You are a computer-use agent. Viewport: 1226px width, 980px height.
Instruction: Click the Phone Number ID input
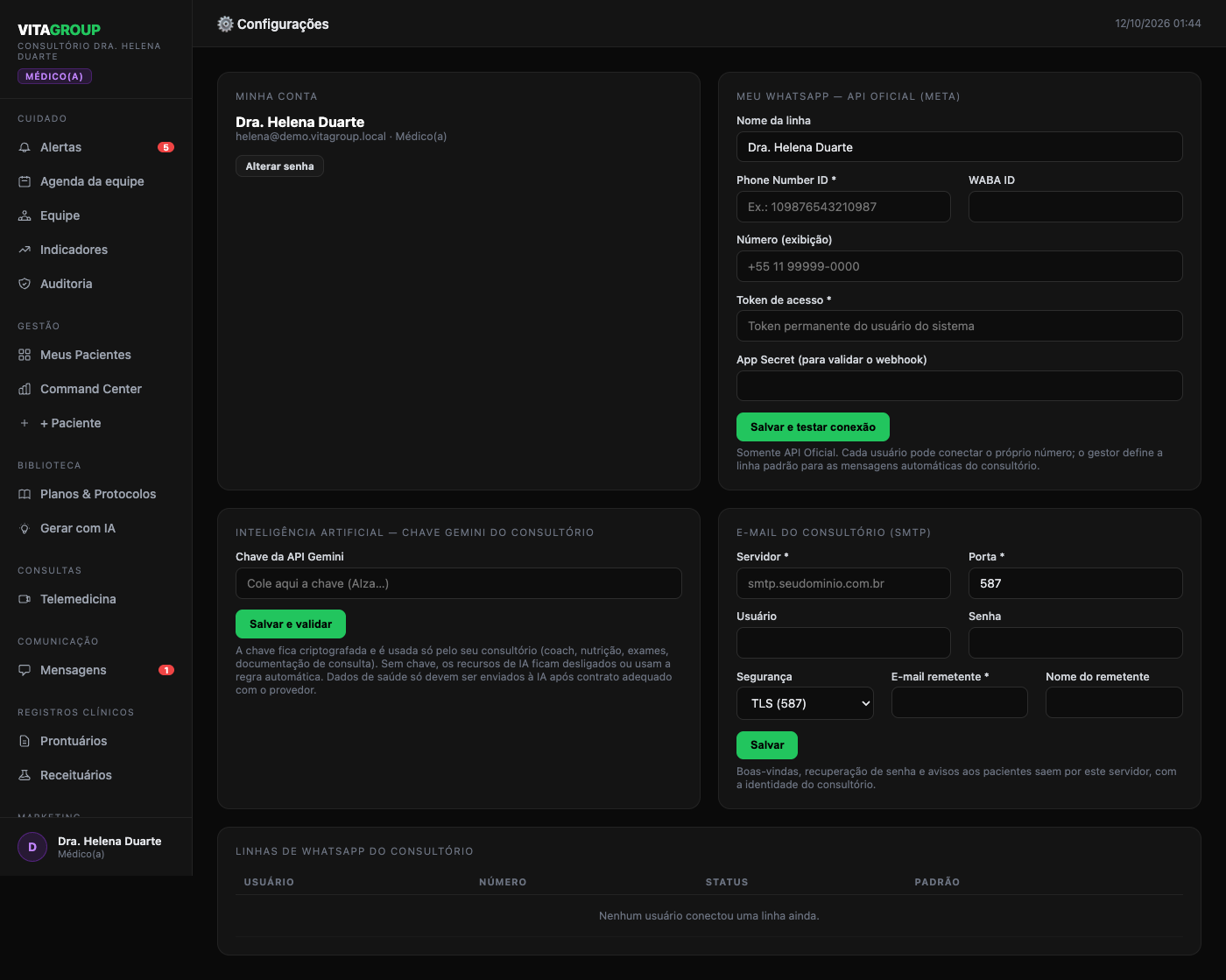click(843, 207)
